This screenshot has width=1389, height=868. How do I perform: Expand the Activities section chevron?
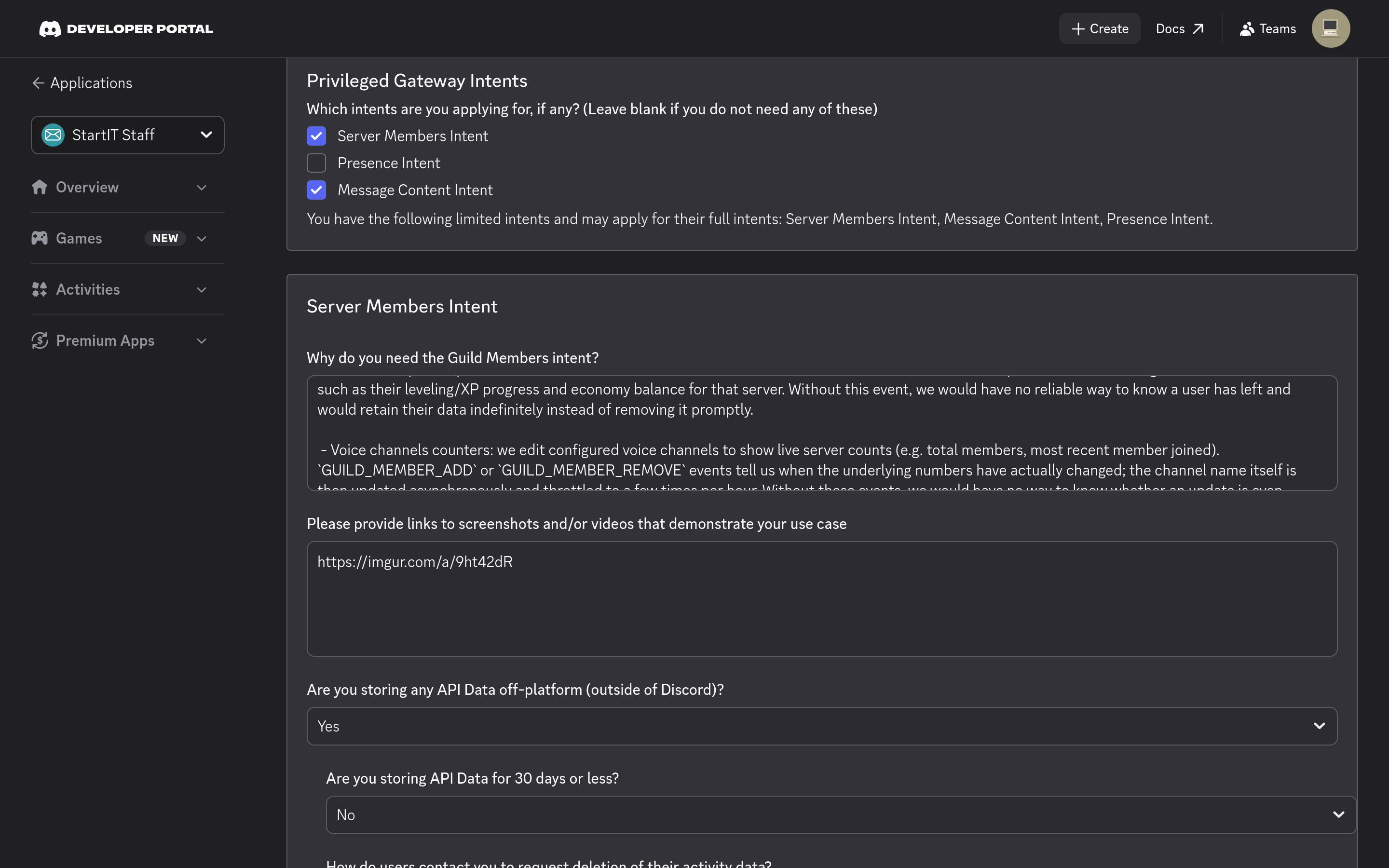(202, 290)
